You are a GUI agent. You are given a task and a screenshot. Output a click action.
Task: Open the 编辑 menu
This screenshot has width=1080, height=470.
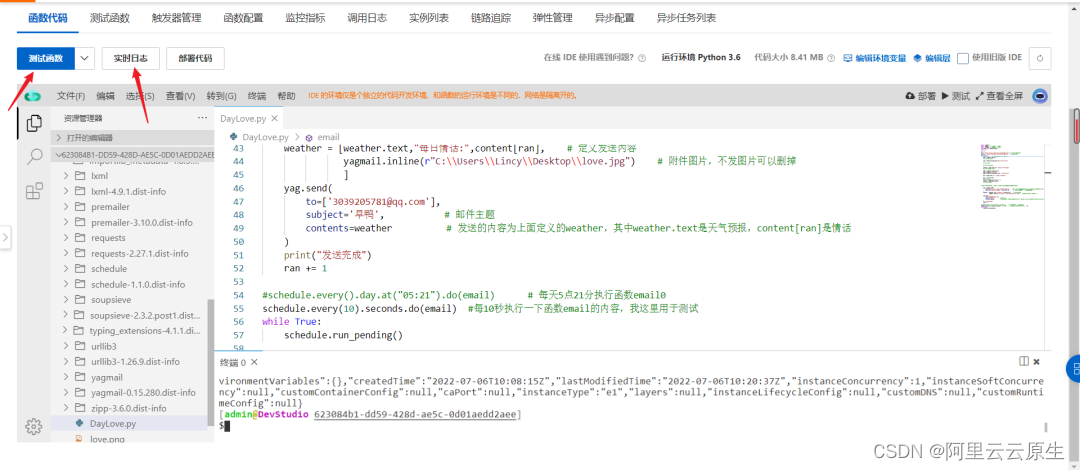click(x=105, y=96)
